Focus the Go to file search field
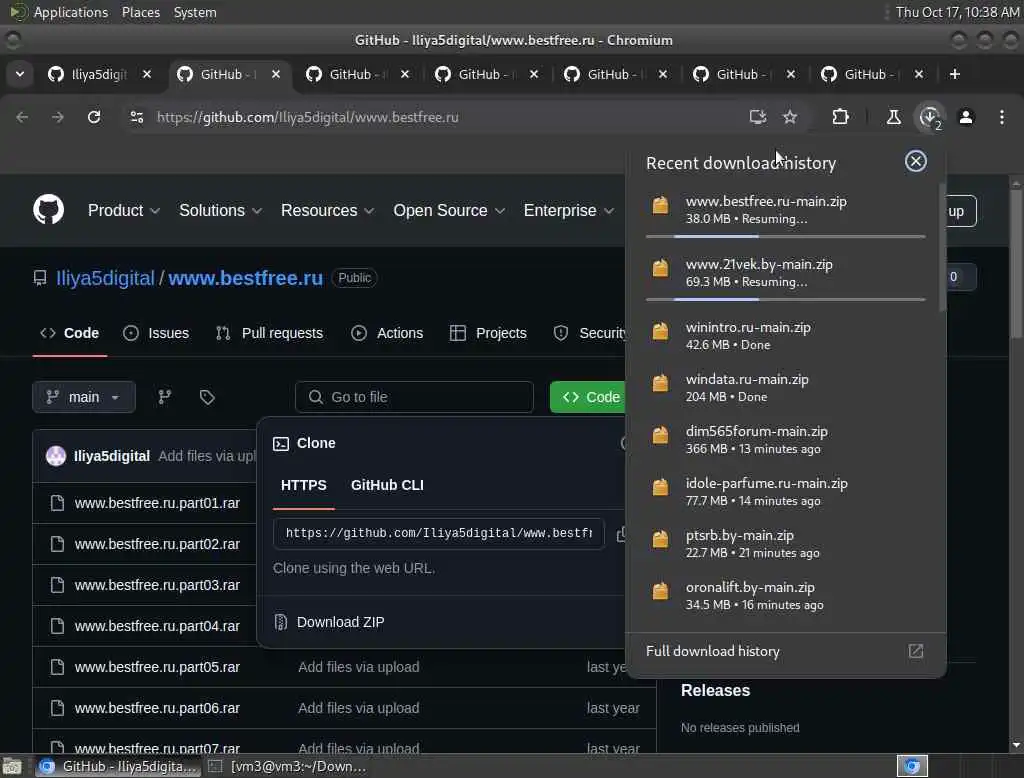The width and height of the screenshot is (1024, 778). click(x=414, y=397)
